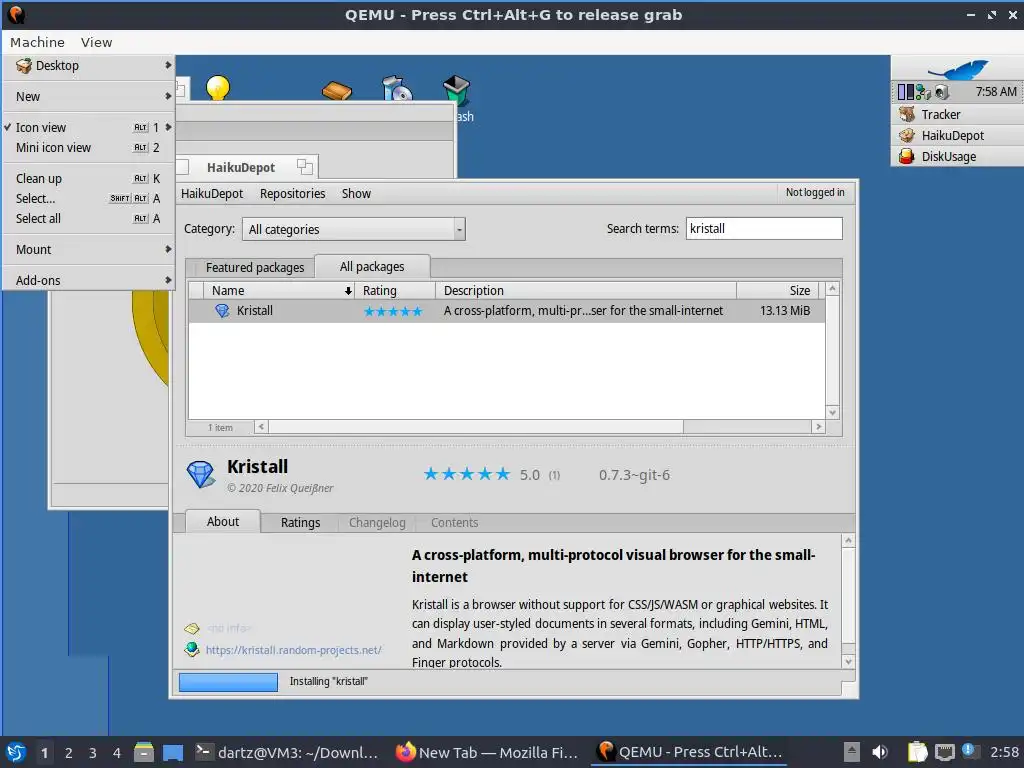
Task: Open the New Tab Mozilla Firefox taskbar entry
Action: (487, 752)
